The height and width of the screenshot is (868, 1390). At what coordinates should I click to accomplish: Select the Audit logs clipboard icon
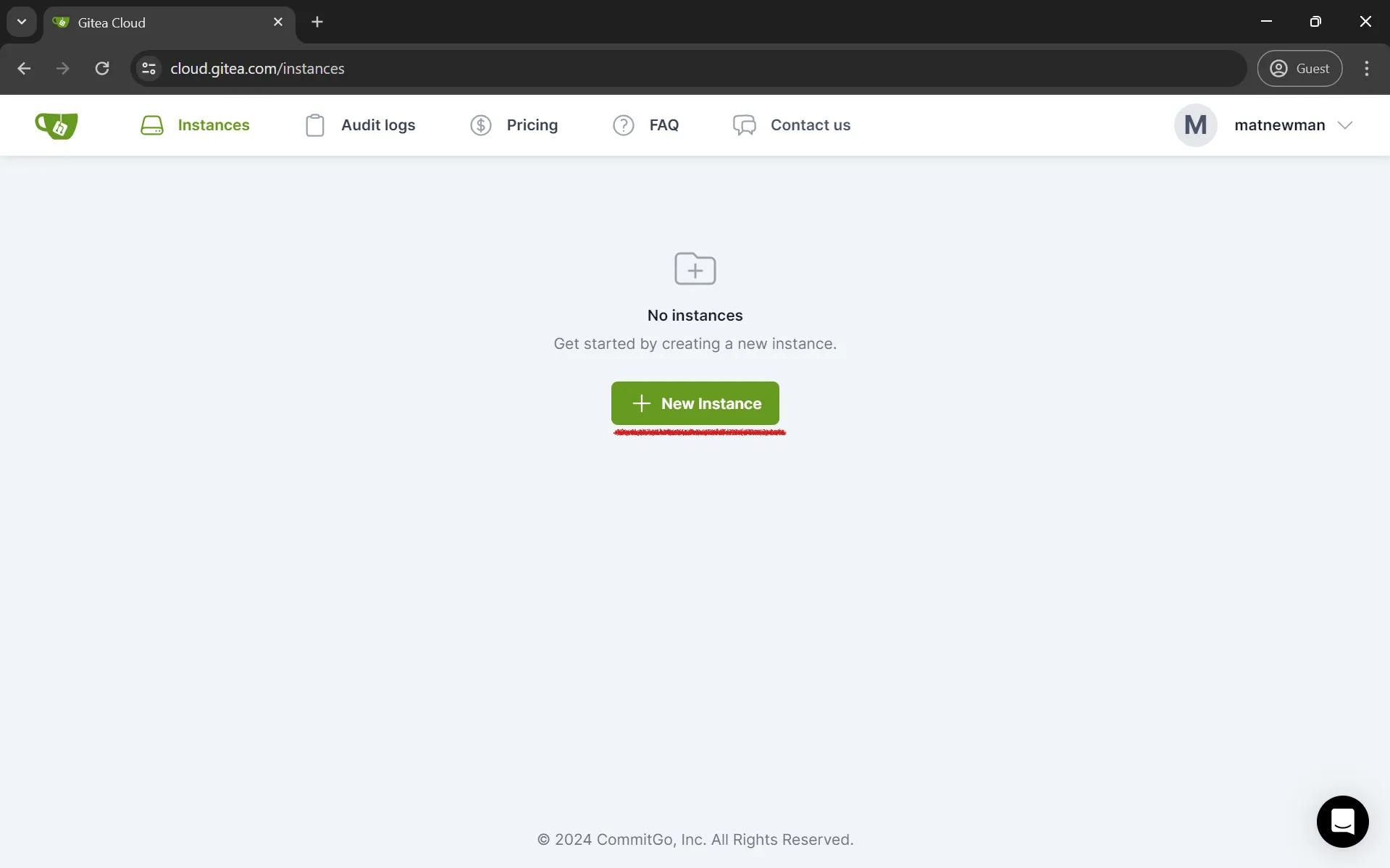[315, 125]
